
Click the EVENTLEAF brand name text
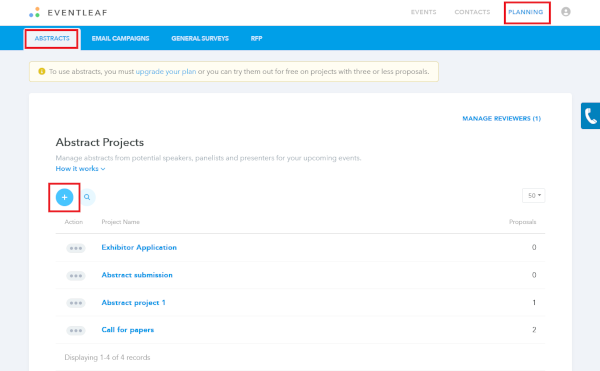coord(77,13)
